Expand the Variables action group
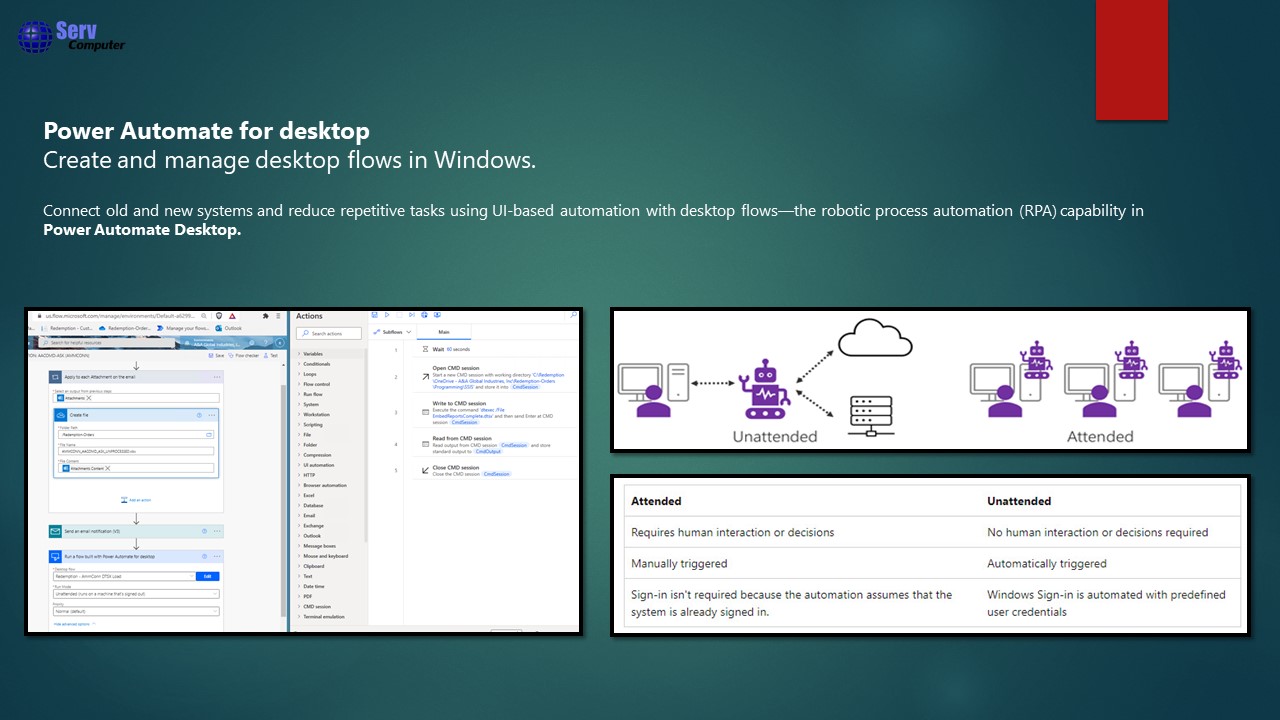 [313, 354]
